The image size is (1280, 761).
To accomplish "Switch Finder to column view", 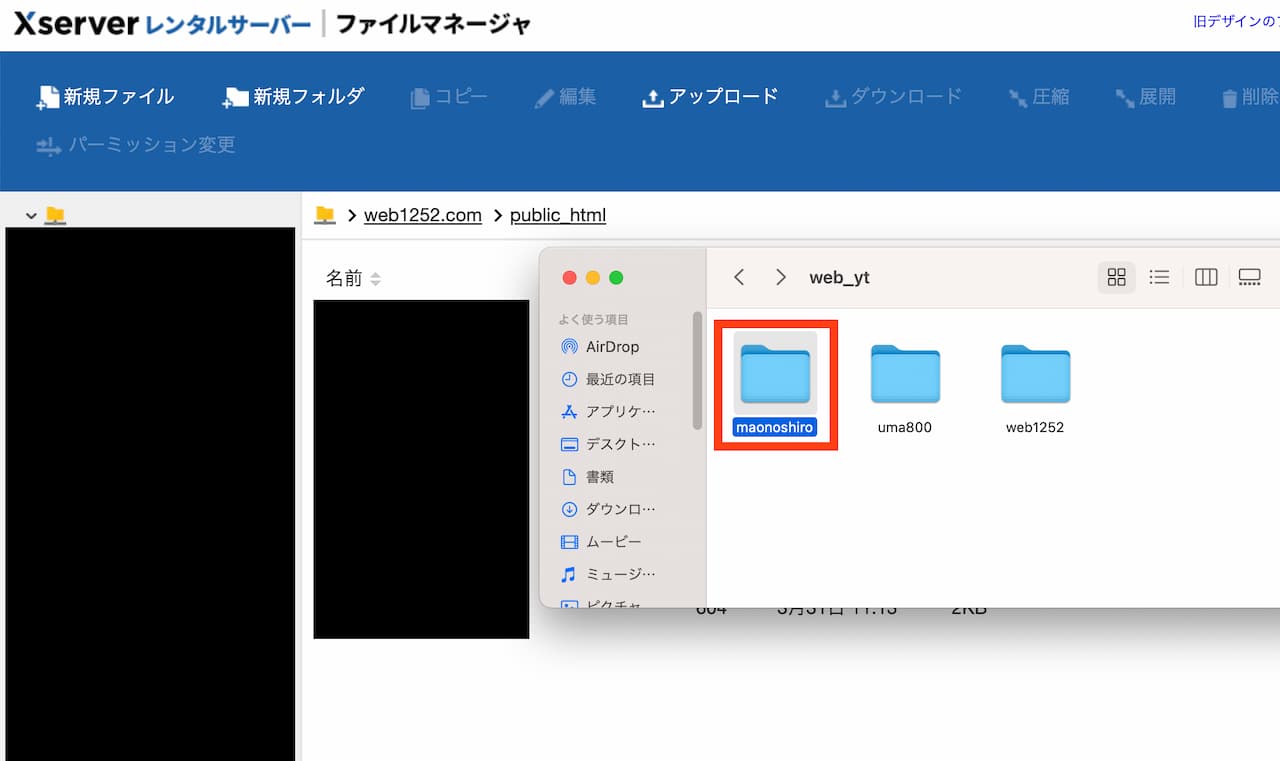I will pyautogui.click(x=1206, y=277).
